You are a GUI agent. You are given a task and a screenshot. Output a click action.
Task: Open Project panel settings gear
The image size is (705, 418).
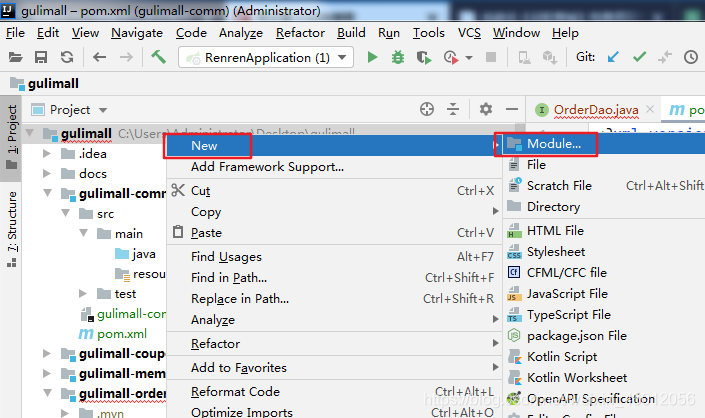pyautogui.click(x=486, y=109)
